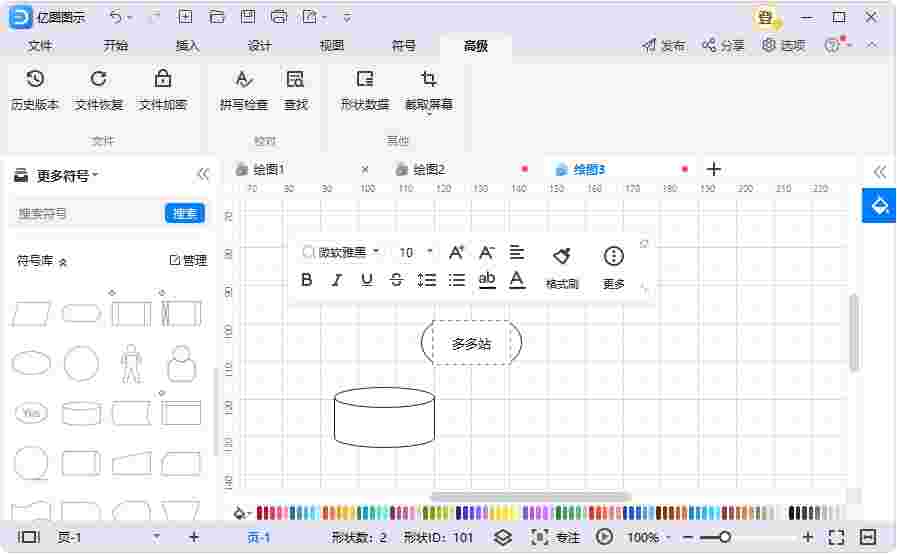Open text alignment in floating toolbar
The image size is (897, 554).
(x=517, y=252)
